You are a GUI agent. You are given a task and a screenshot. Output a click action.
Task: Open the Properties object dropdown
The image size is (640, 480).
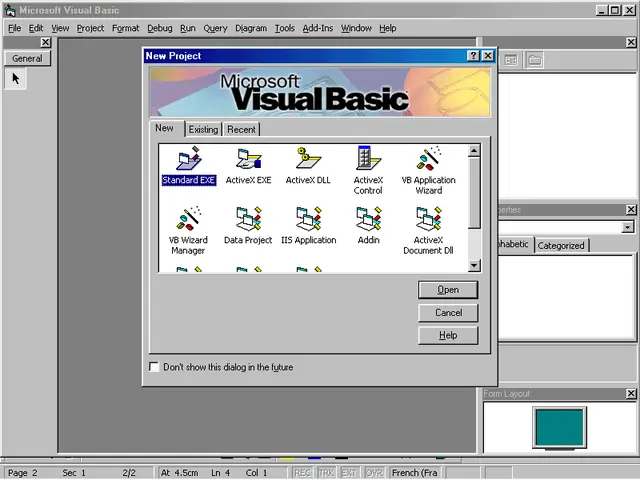(x=628, y=227)
